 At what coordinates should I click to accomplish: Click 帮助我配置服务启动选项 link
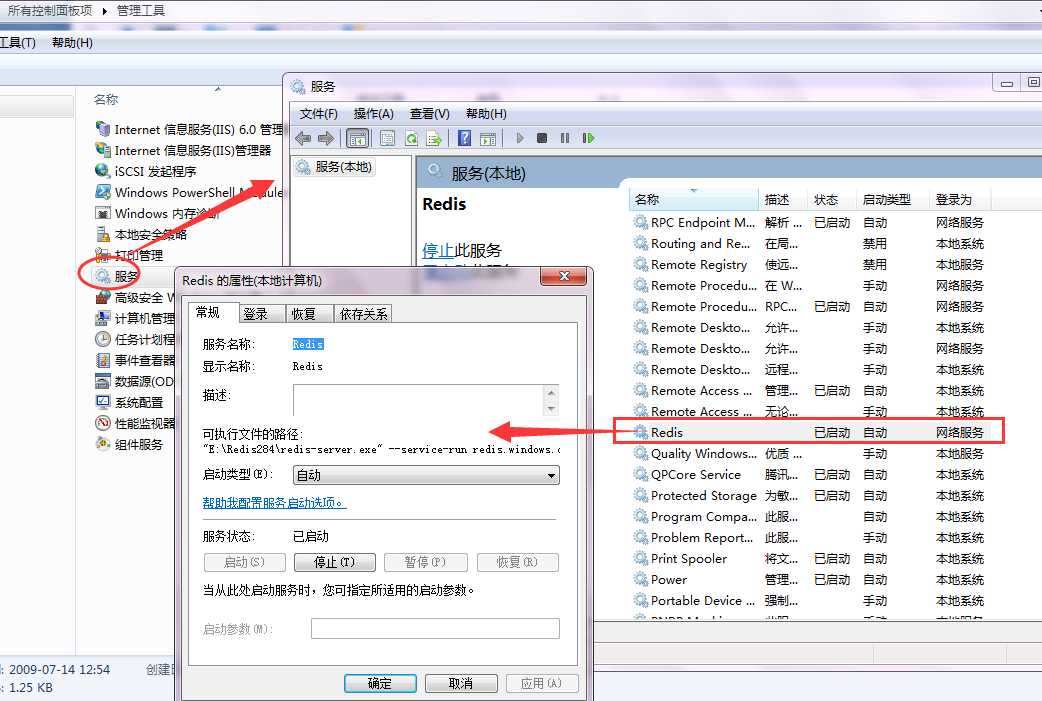coord(274,503)
